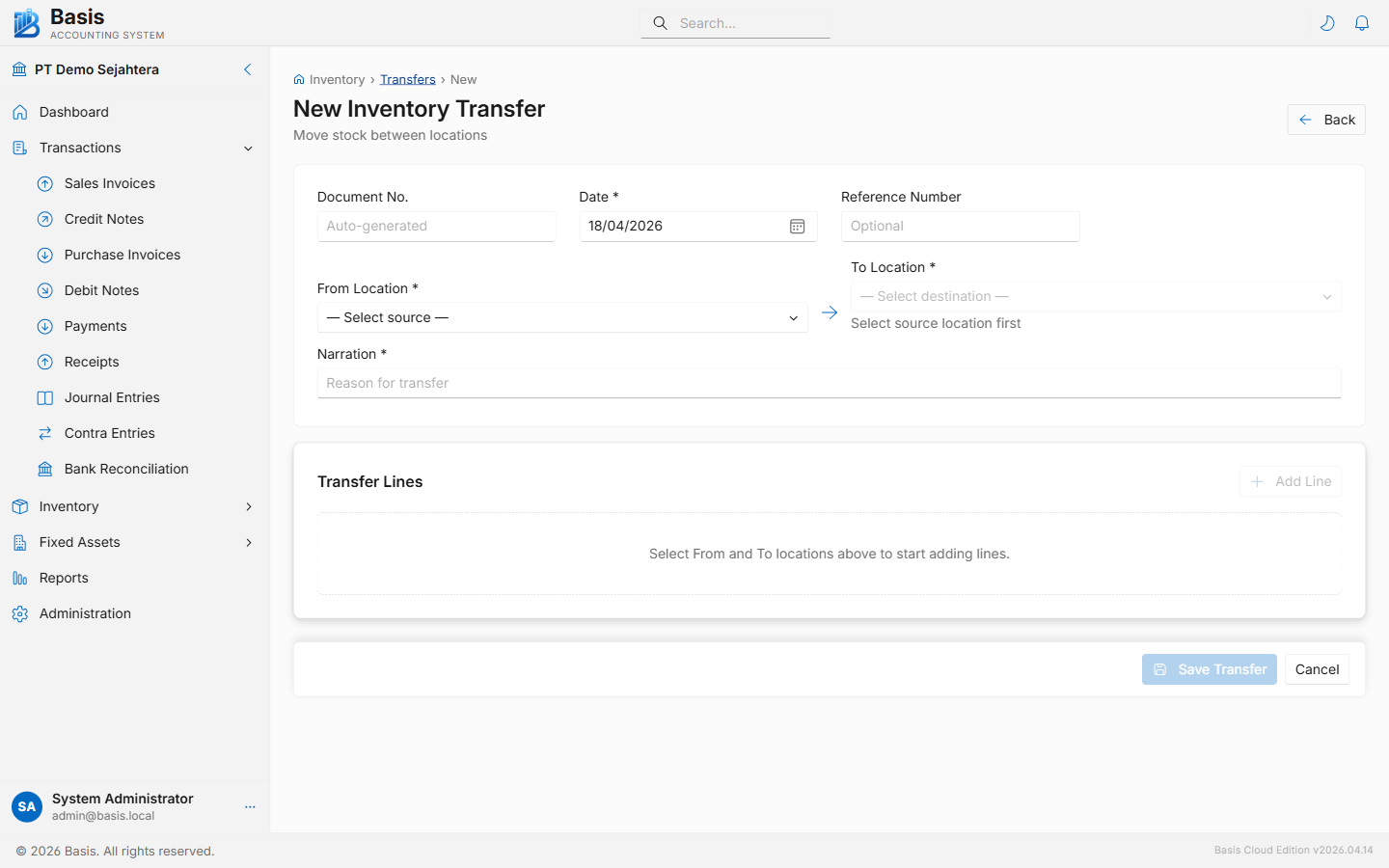Viewport: 1389px width, 868px height.
Task: Click the search magnifier icon
Action: pos(660,22)
